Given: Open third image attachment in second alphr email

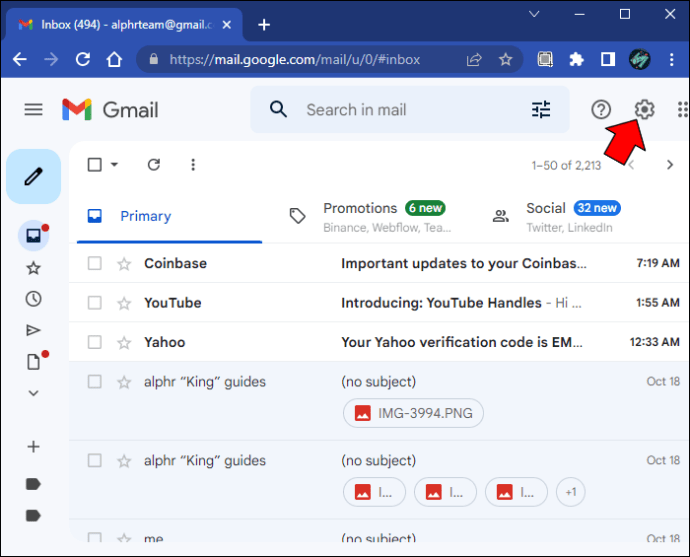Looking at the screenshot, I should click(516, 492).
